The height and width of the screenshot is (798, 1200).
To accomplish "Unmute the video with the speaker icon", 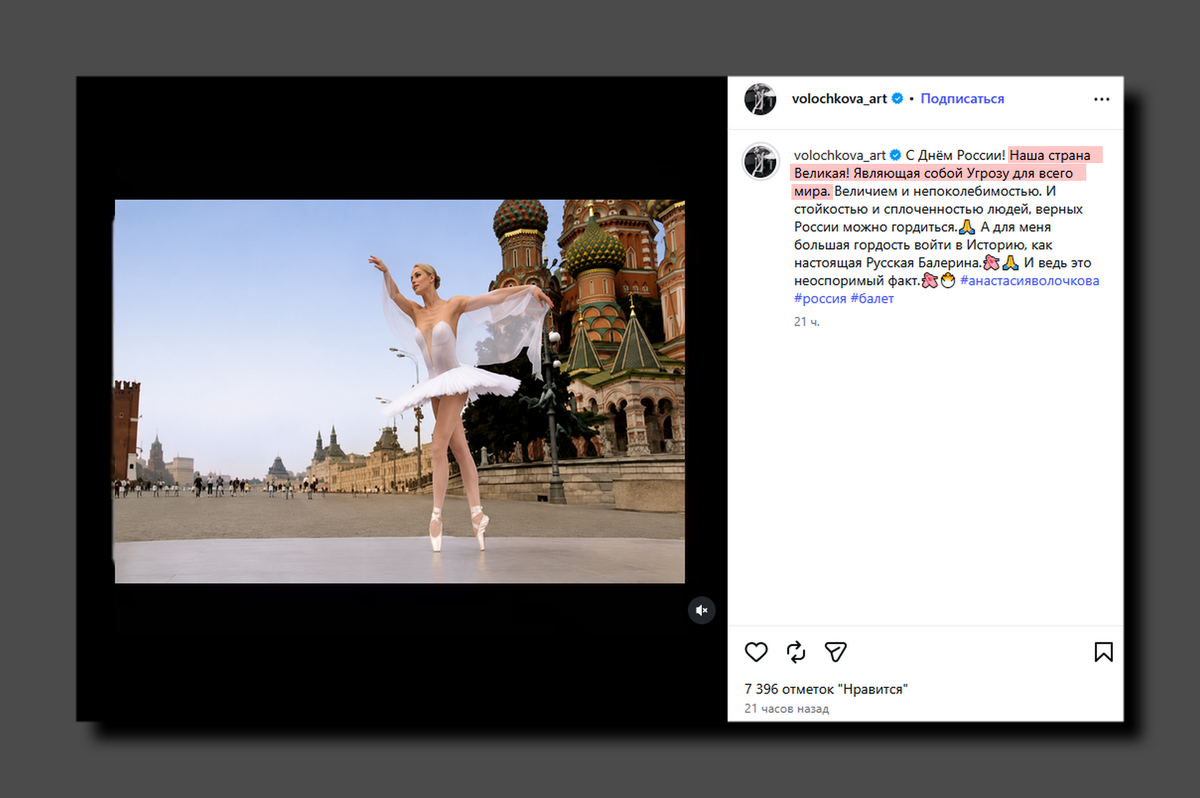I will pos(702,610).
